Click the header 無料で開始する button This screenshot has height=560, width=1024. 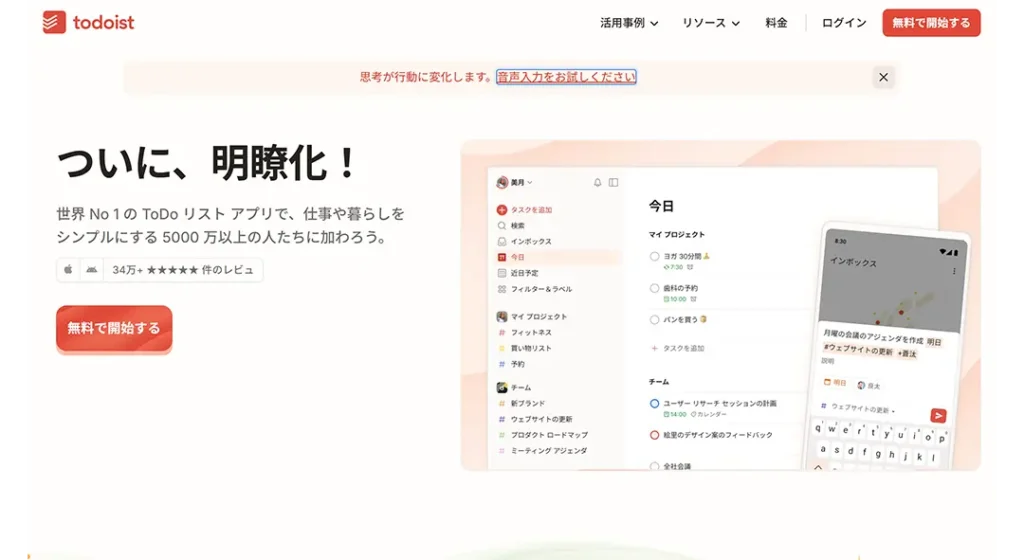click(x=931, y=23)
